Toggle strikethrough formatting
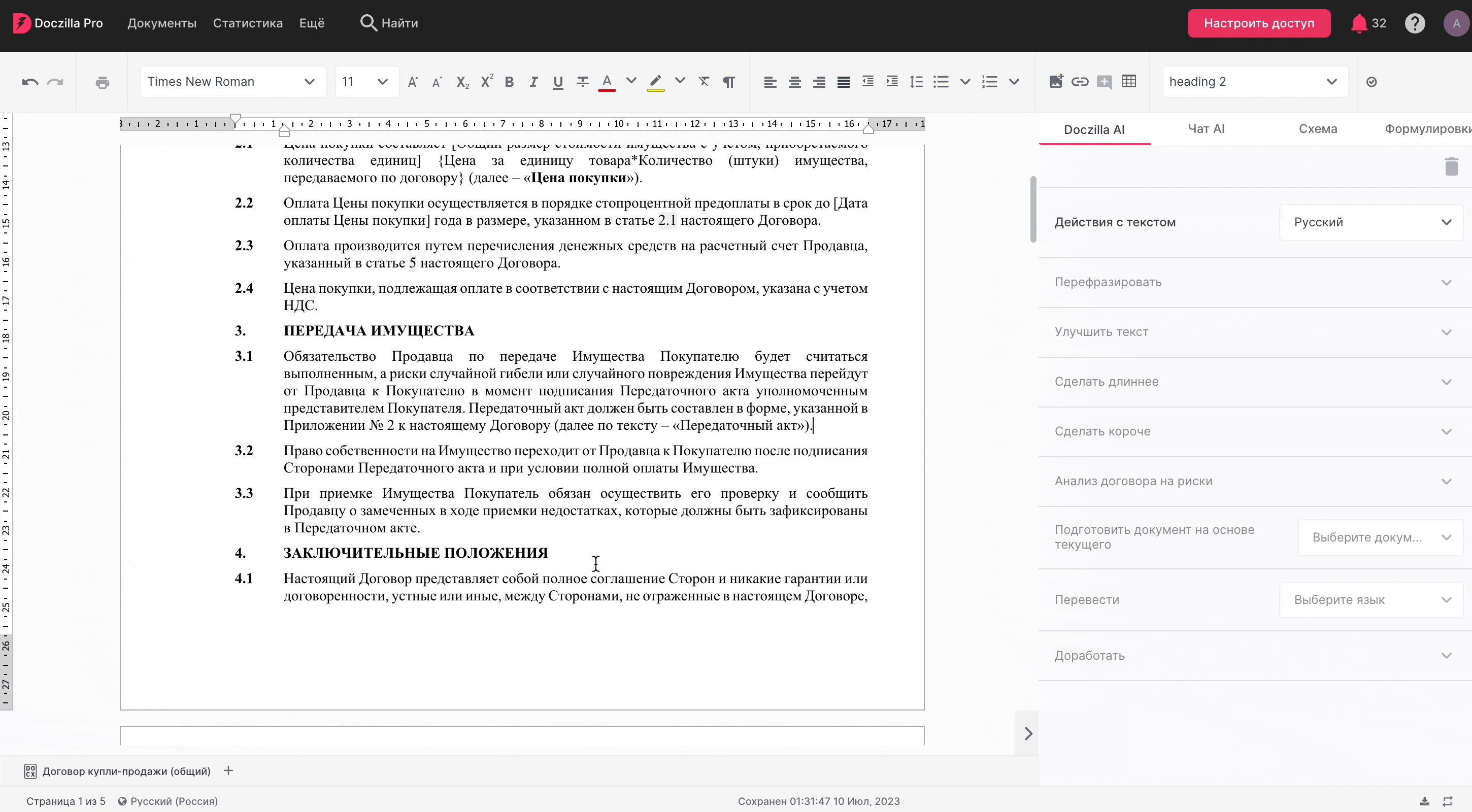 click(x=582, y=82)
